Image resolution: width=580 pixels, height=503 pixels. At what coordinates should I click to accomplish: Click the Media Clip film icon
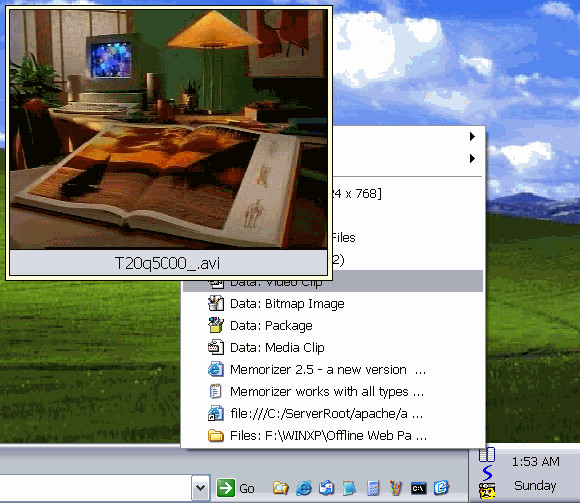coord(216,347)
